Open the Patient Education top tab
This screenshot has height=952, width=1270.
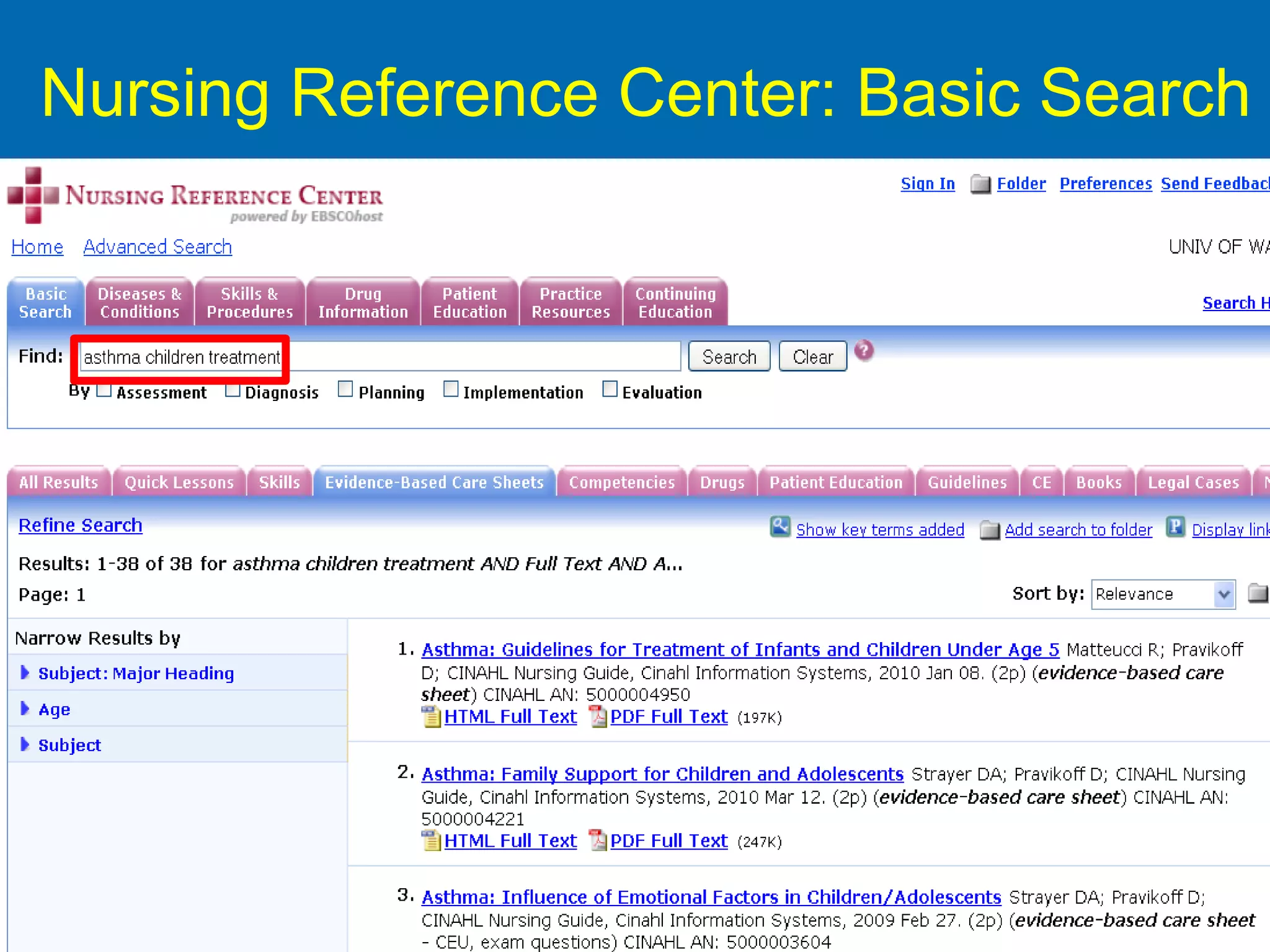pos(470,302)
